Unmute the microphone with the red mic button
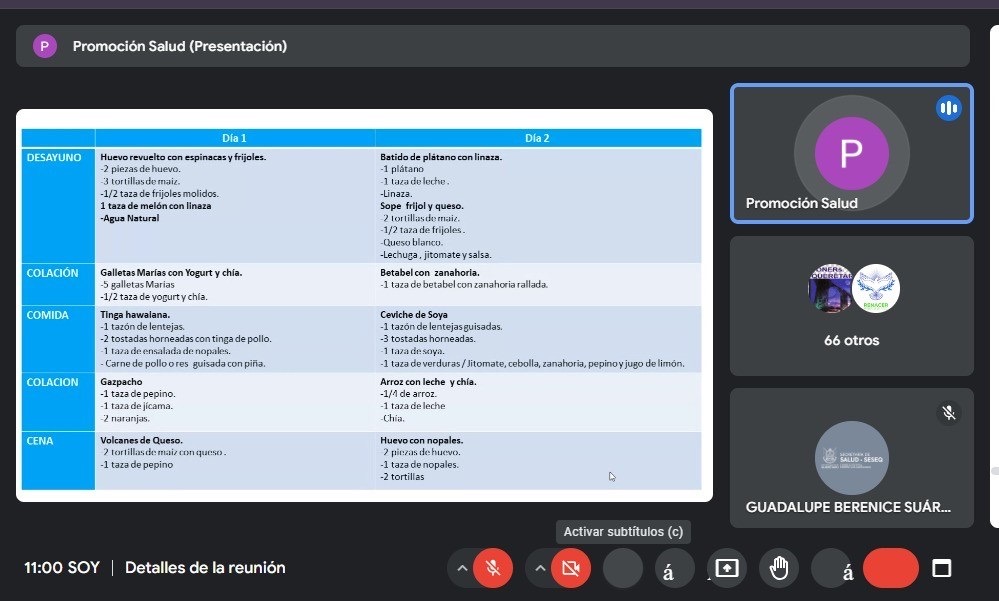The image size is (999, 601). [492, 568]
